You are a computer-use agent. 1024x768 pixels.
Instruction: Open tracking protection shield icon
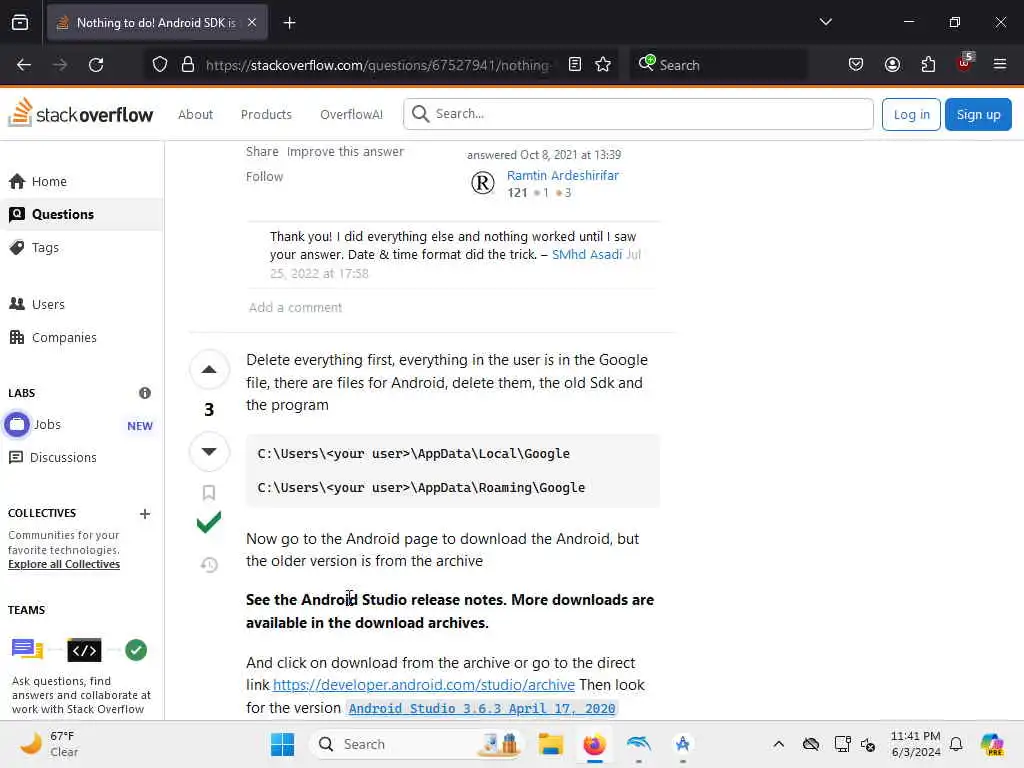[x=160, y=65]
